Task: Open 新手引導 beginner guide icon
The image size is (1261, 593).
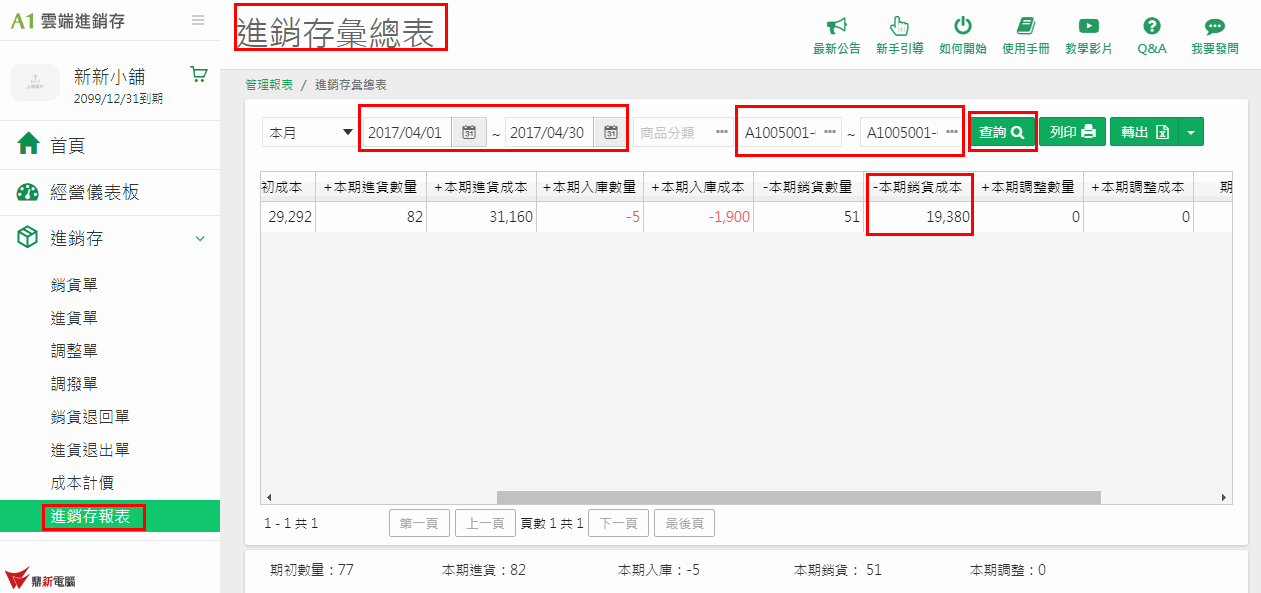Action: coord(899,26)
